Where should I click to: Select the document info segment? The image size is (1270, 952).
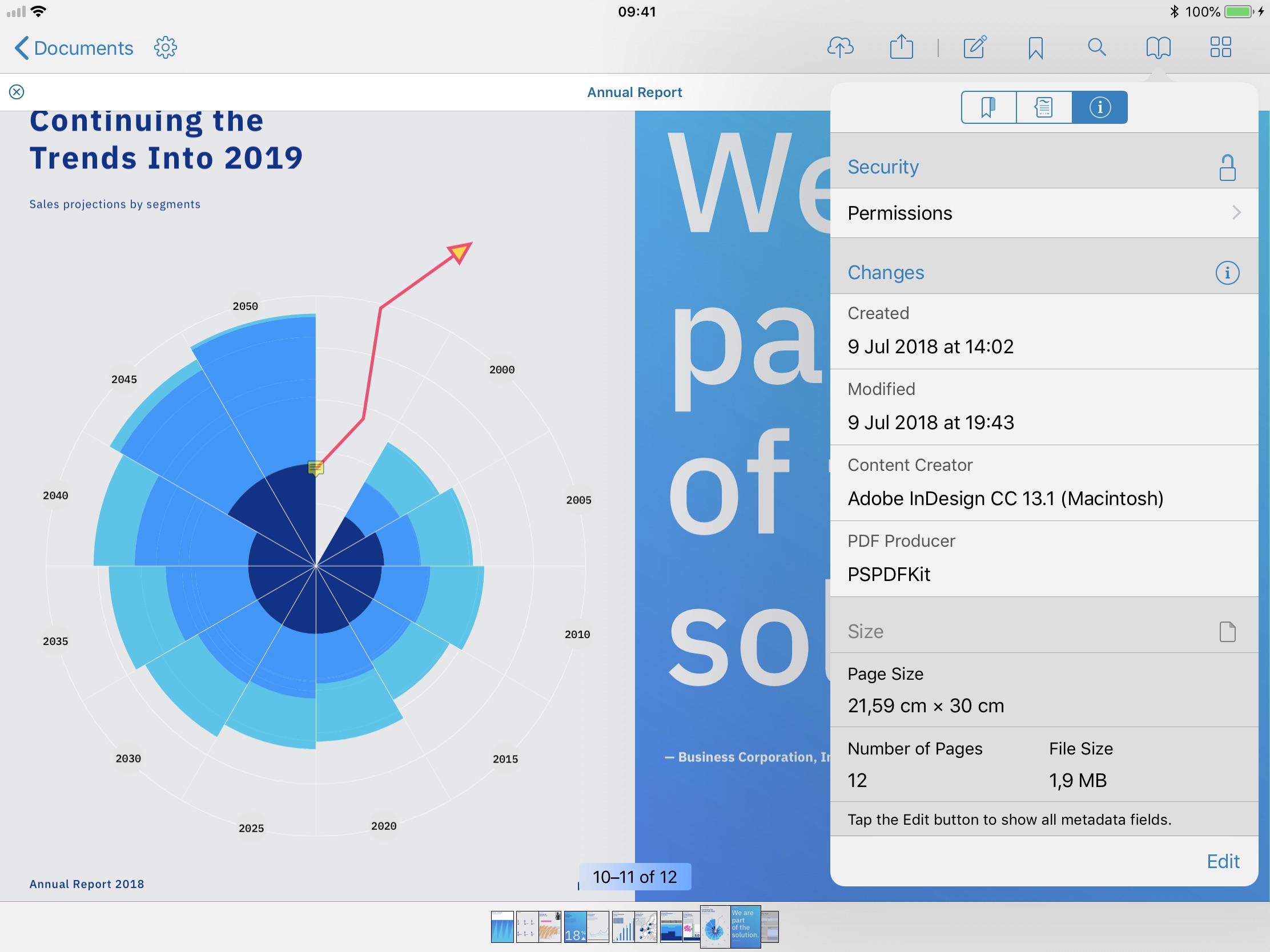pyautogui.click(x=1099, y=107)
